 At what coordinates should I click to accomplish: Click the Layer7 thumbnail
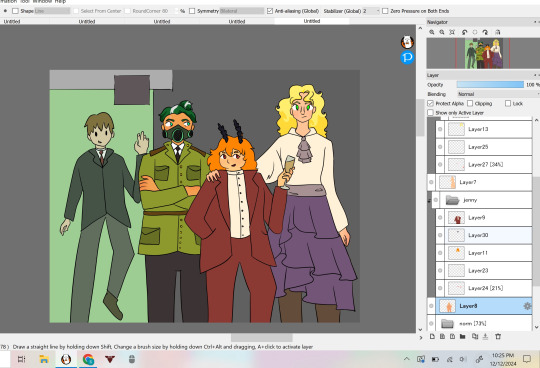(x=448, y=182)
